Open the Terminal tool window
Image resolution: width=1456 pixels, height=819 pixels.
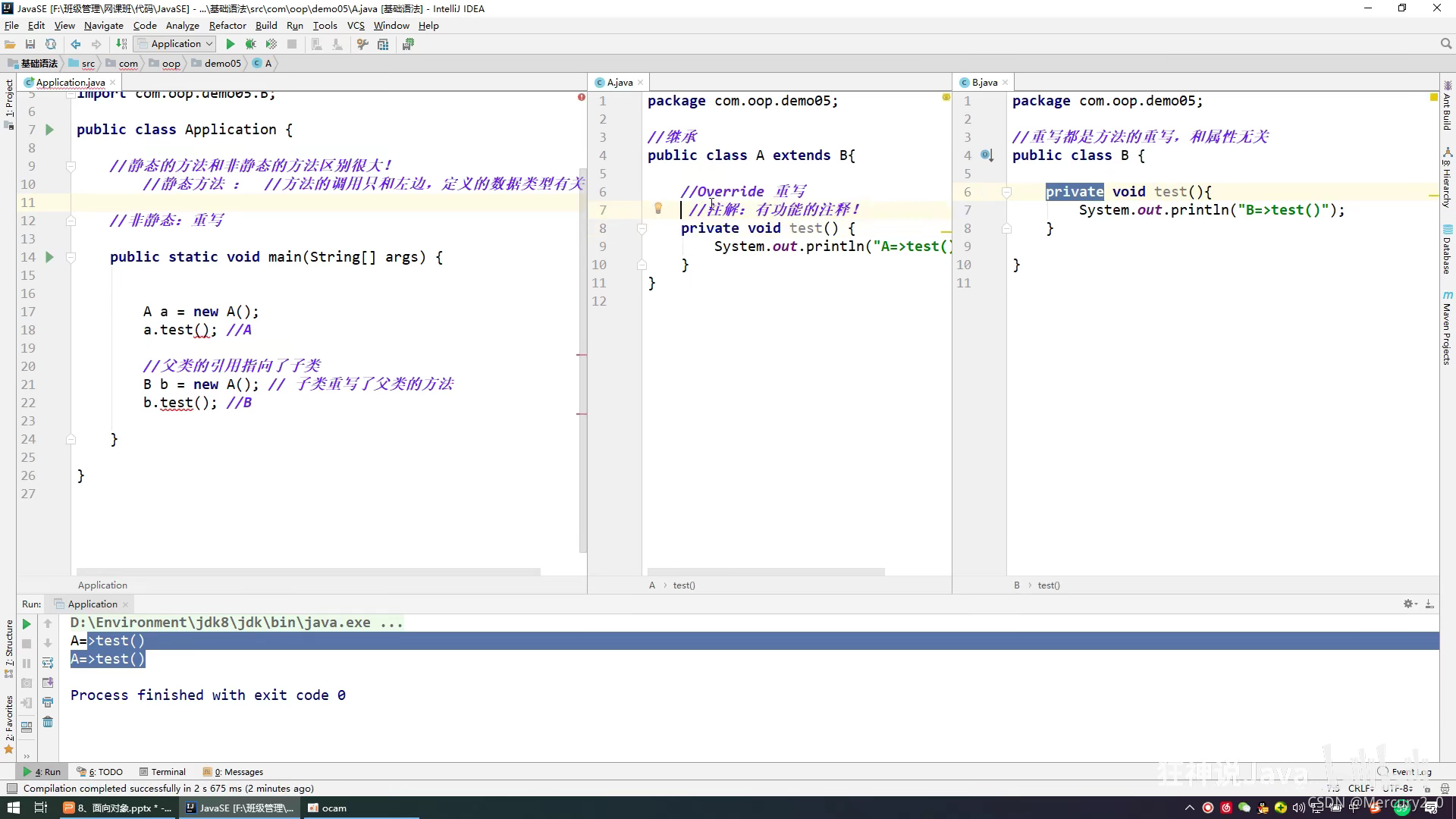click(x=162, y=772)
